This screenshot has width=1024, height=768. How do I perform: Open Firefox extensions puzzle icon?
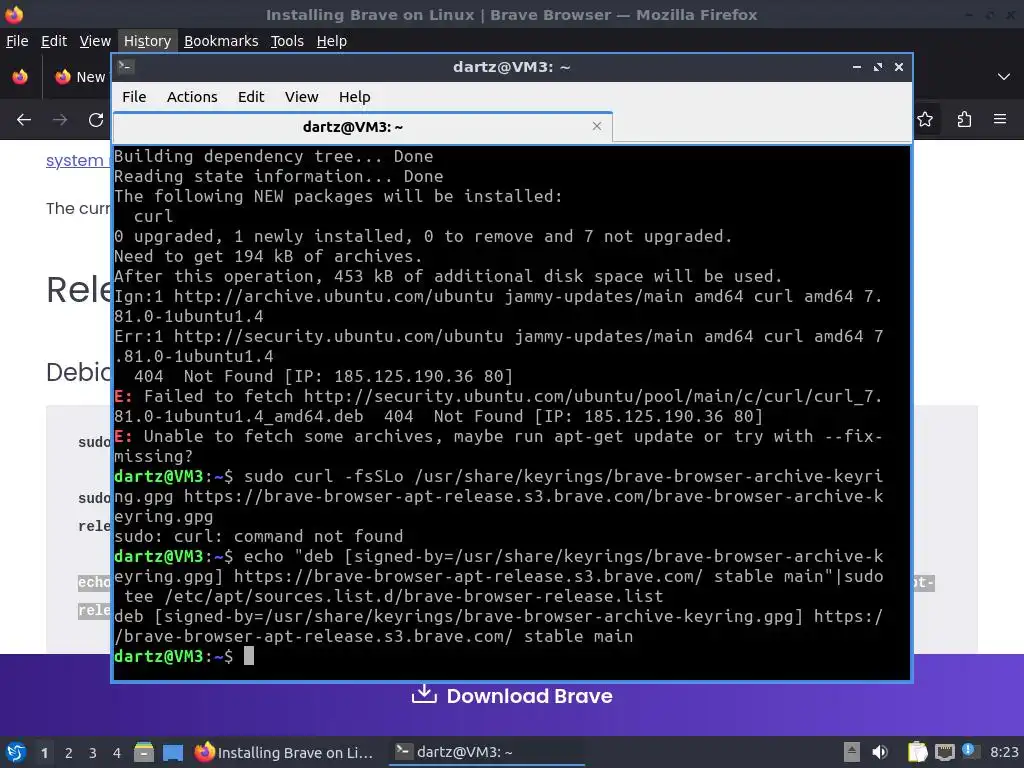pos(964,119)
